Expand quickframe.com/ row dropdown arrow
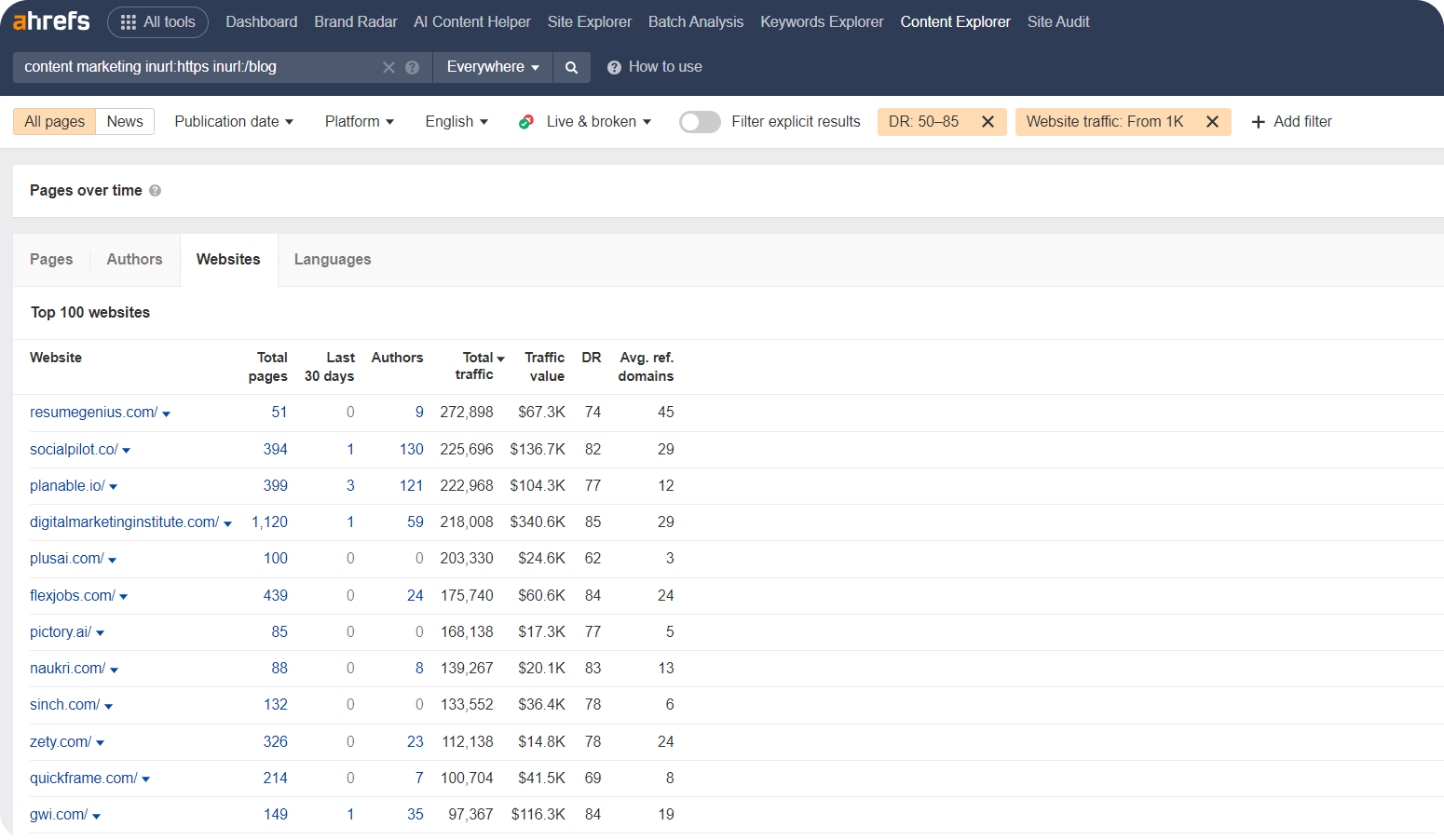This screenshot has width=1444, height=840. 146,779
